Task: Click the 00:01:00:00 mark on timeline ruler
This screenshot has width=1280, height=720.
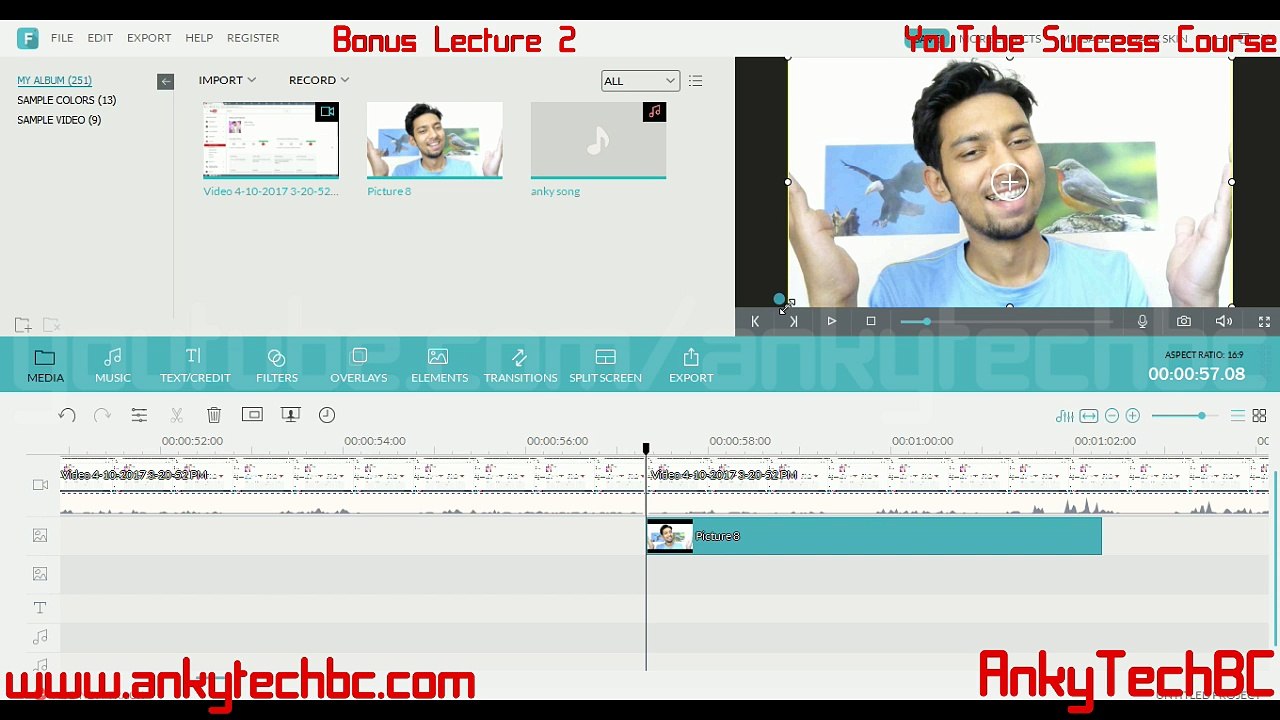Action: point(923,441)
